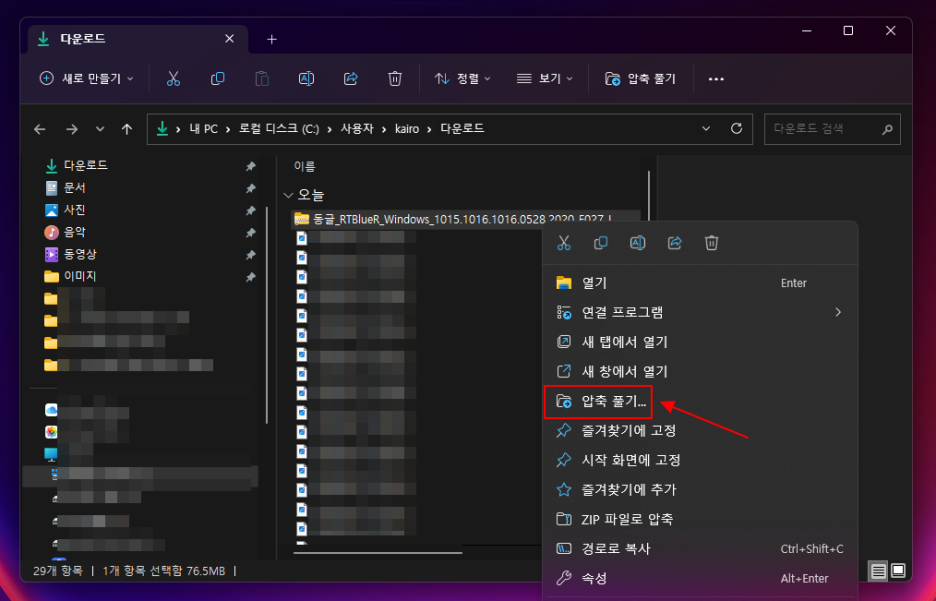
Task: Switch to large thumbnails view in status bar
Action: click(x=898, y=571)
